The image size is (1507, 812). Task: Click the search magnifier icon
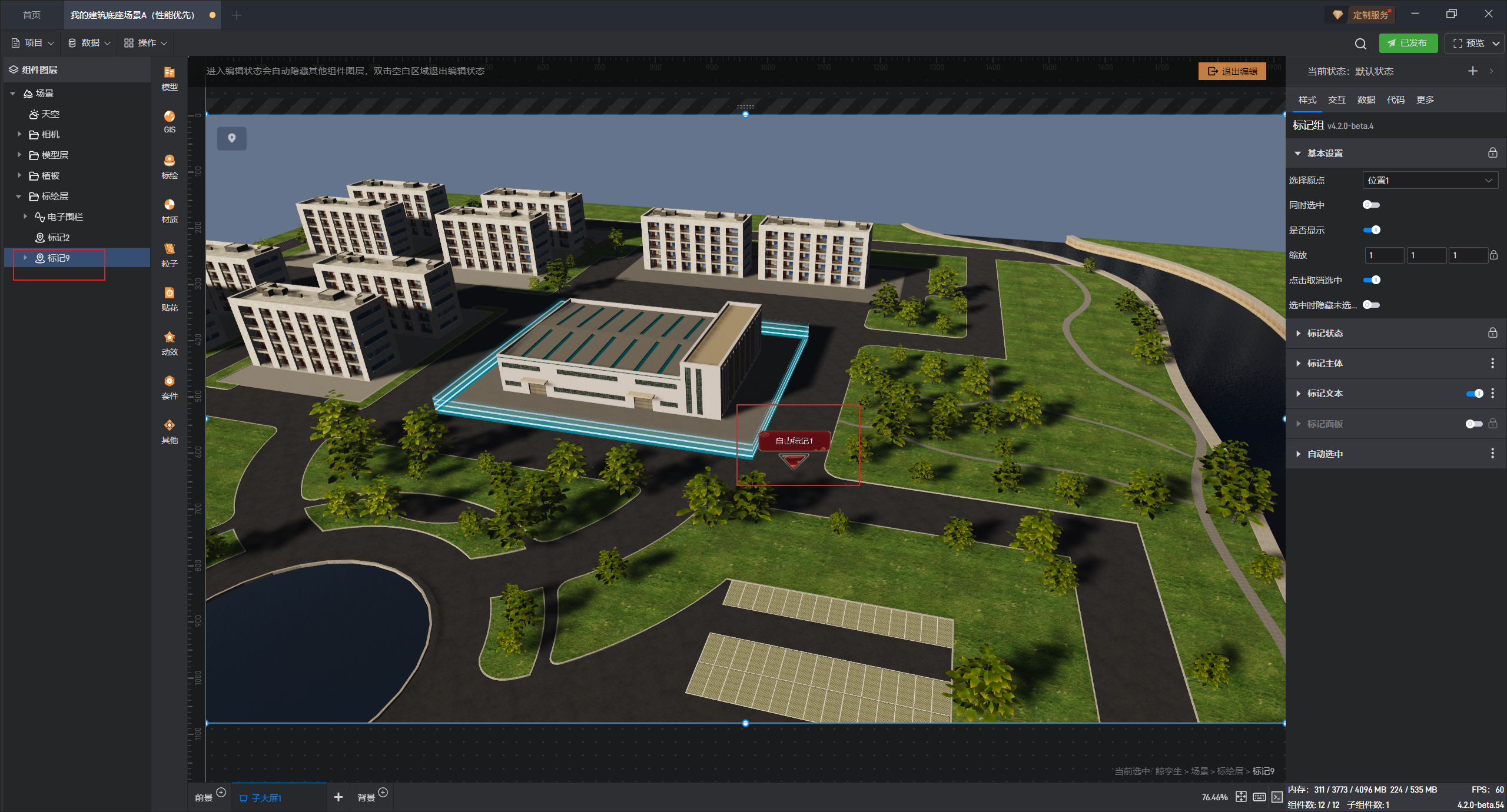tap(1360, 44)
